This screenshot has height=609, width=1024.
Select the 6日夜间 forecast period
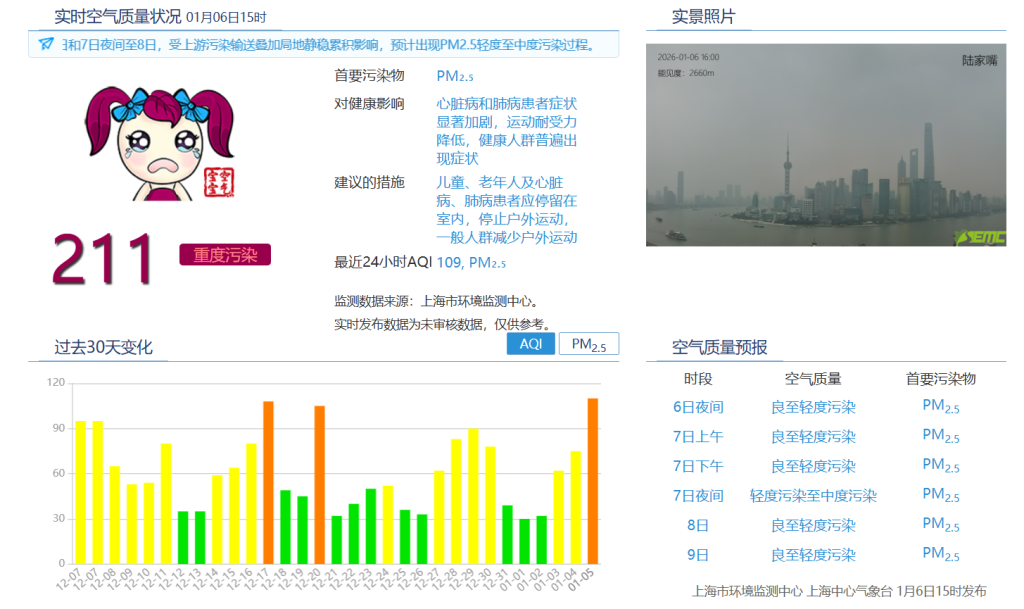coord(698,407)
